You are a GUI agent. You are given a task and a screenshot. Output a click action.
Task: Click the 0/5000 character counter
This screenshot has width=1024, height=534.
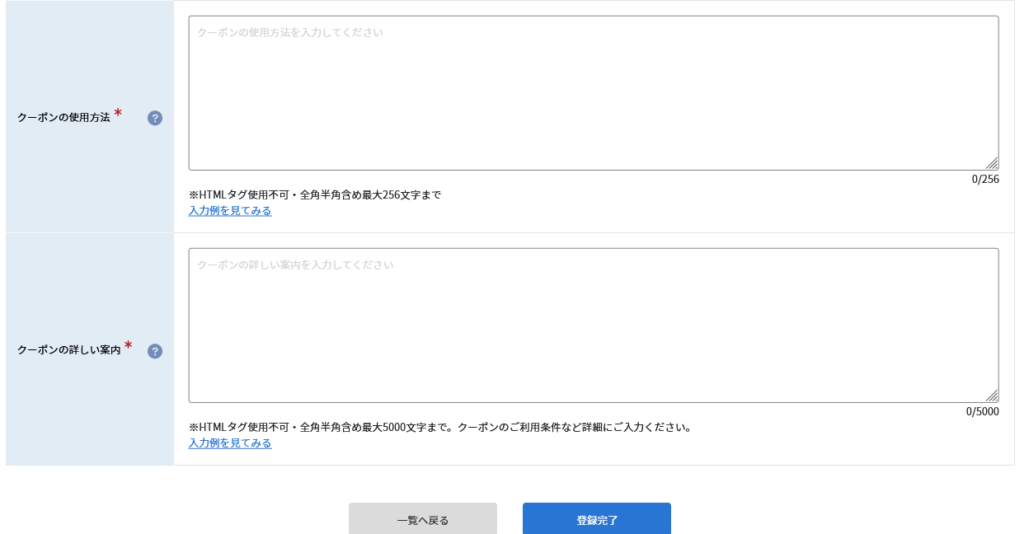(982, 411)
